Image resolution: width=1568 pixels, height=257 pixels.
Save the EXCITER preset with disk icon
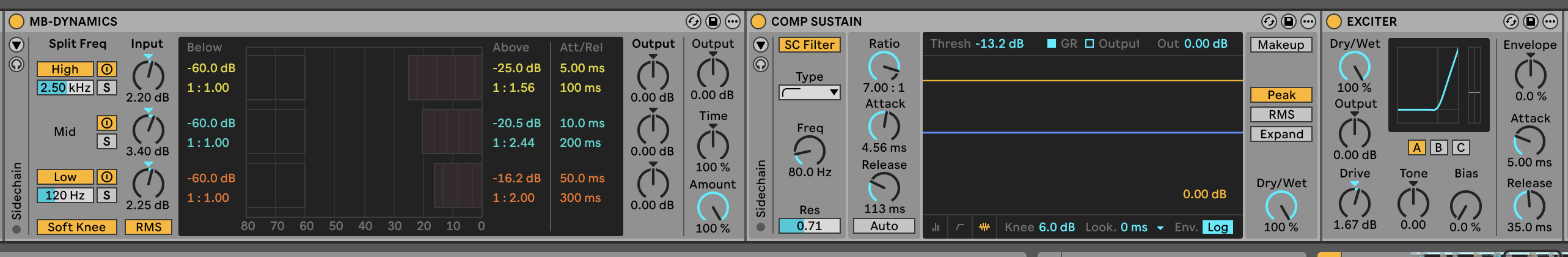click(x=1530, y=21)
